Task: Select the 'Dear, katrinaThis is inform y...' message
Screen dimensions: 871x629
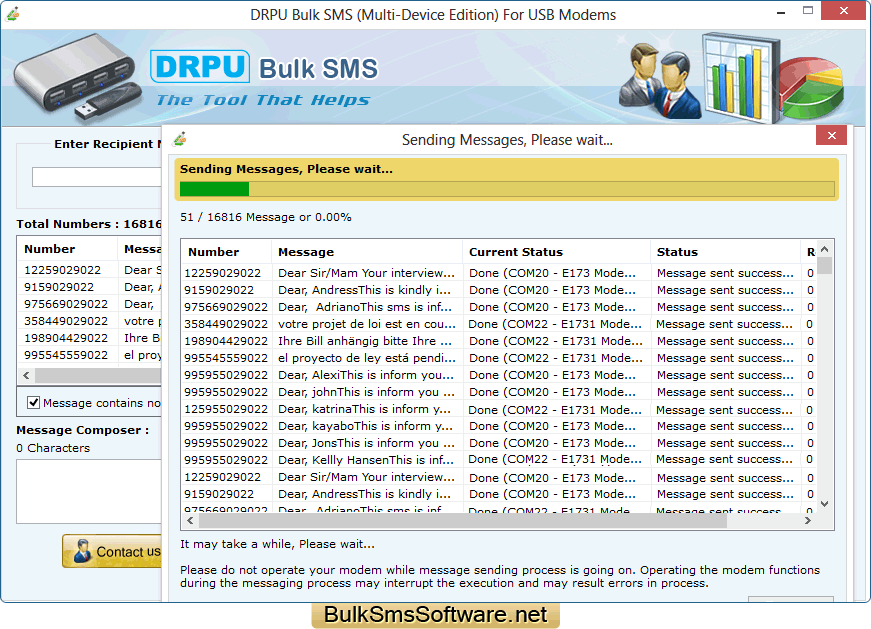Action: coord(364,409)
